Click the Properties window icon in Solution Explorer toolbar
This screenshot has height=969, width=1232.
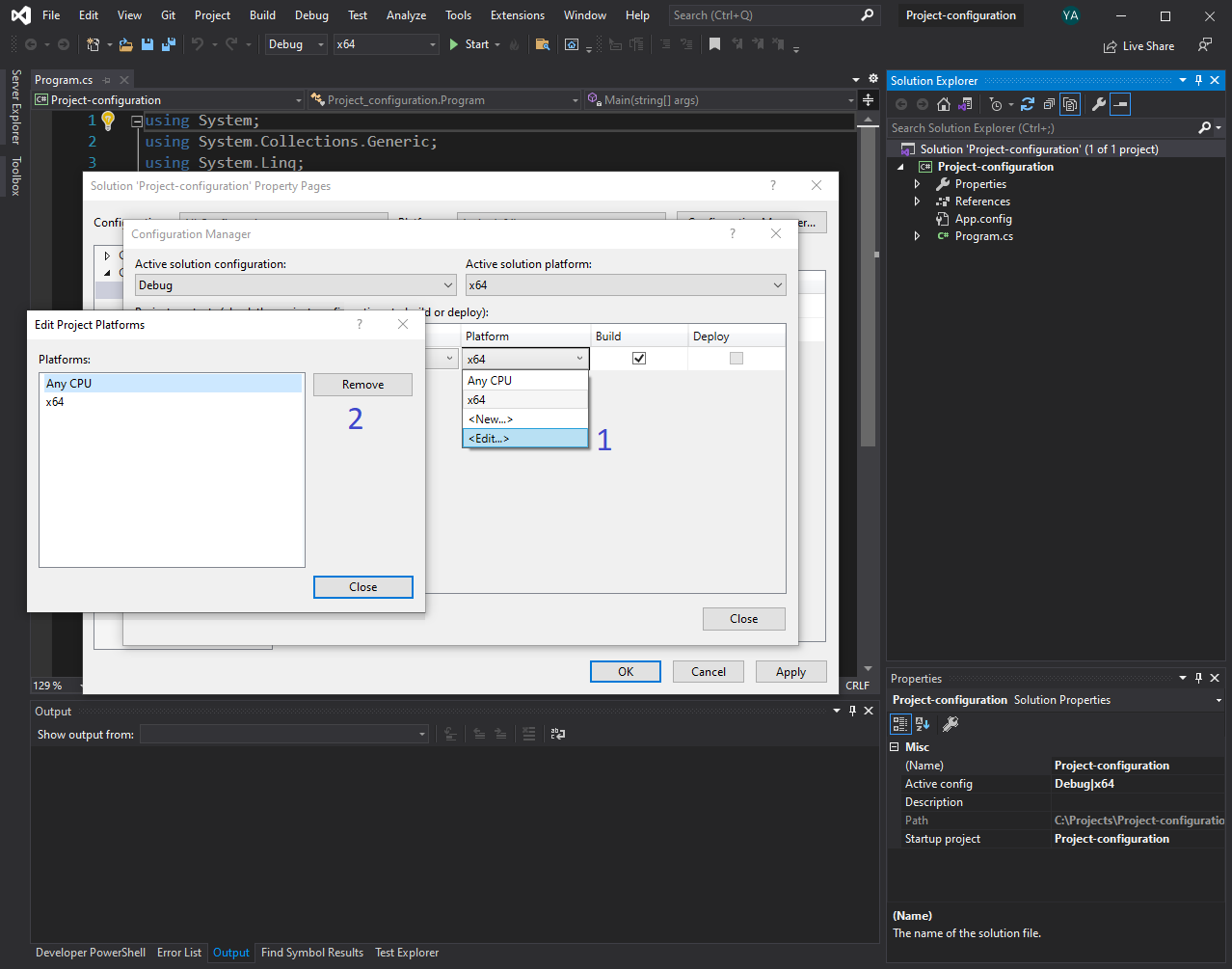coord(1099,104)
